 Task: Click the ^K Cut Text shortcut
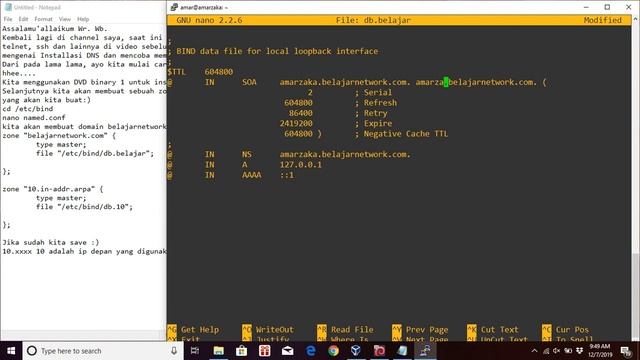[493, 329]
